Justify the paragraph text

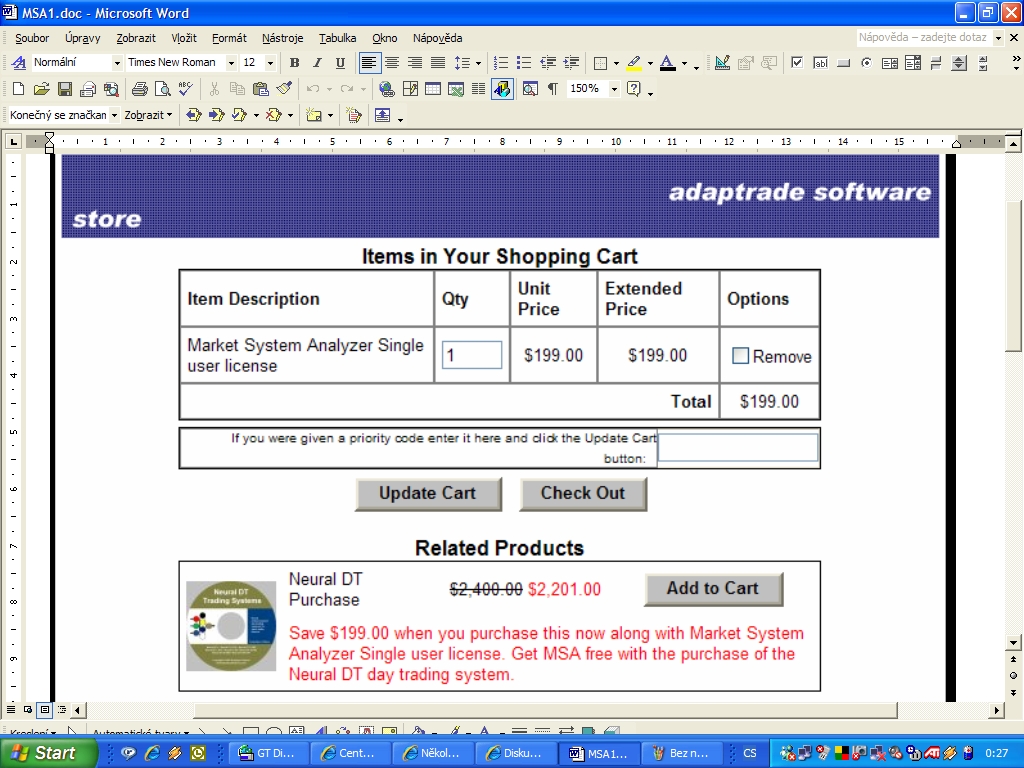(438, 63)
